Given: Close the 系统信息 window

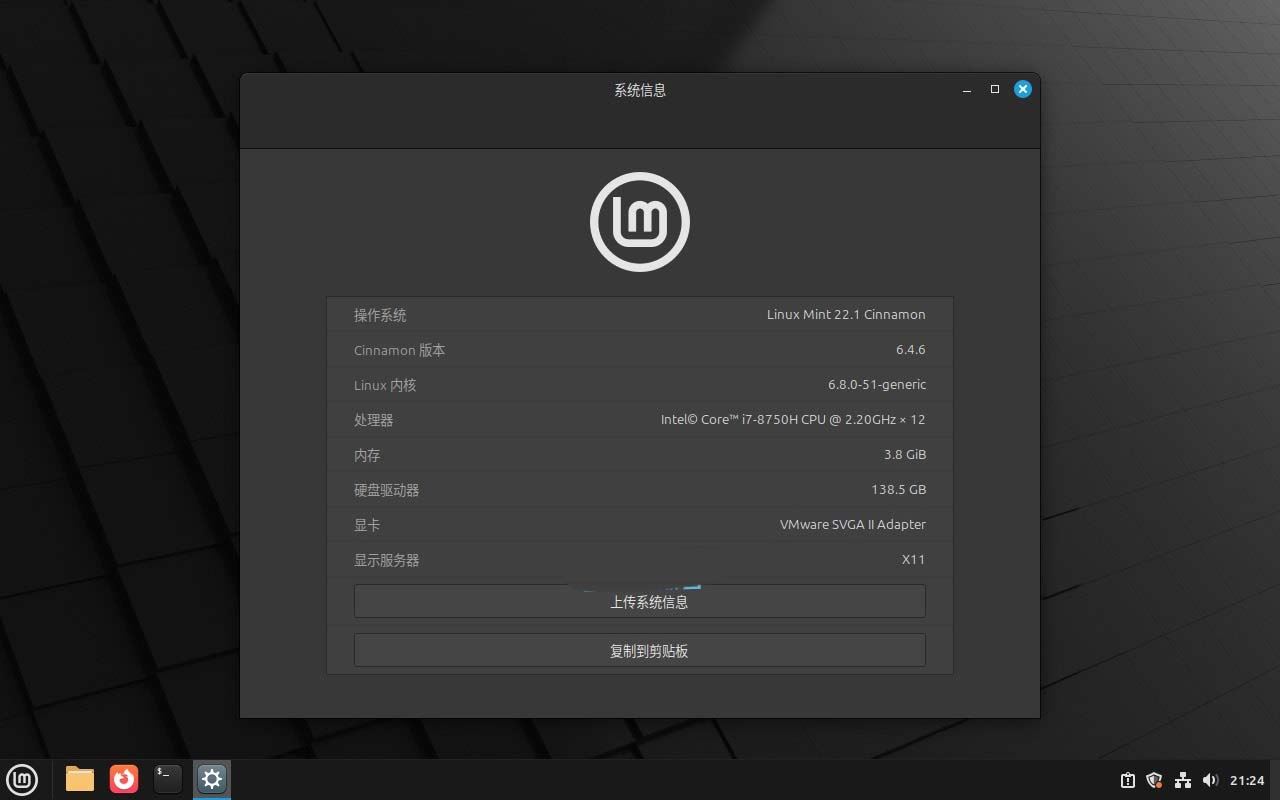Looking at the screenshot, I should (1022, 89).
